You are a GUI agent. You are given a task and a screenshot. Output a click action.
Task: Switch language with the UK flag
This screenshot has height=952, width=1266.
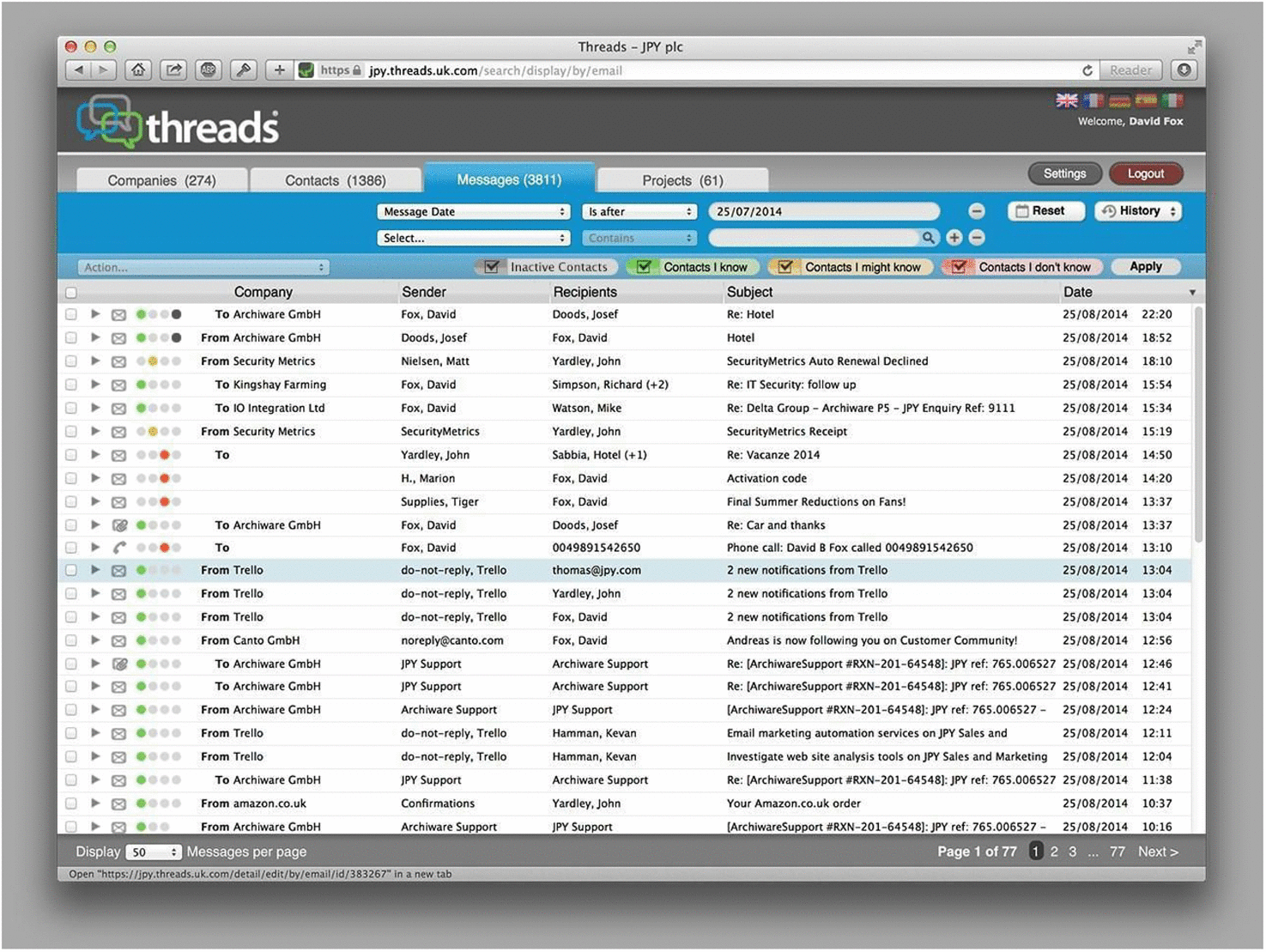tap(1066, 100)
